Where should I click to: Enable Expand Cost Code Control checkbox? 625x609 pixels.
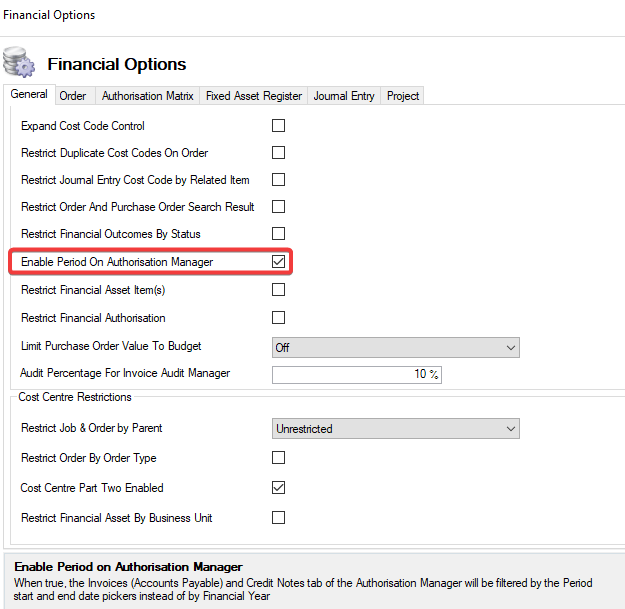click(279, 126)
